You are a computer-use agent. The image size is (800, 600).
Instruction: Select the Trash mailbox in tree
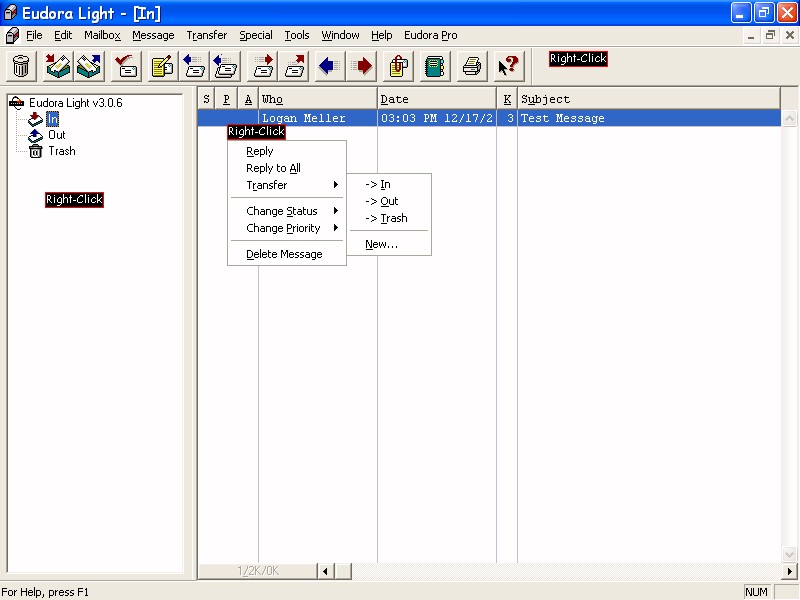tap(62, 151)
